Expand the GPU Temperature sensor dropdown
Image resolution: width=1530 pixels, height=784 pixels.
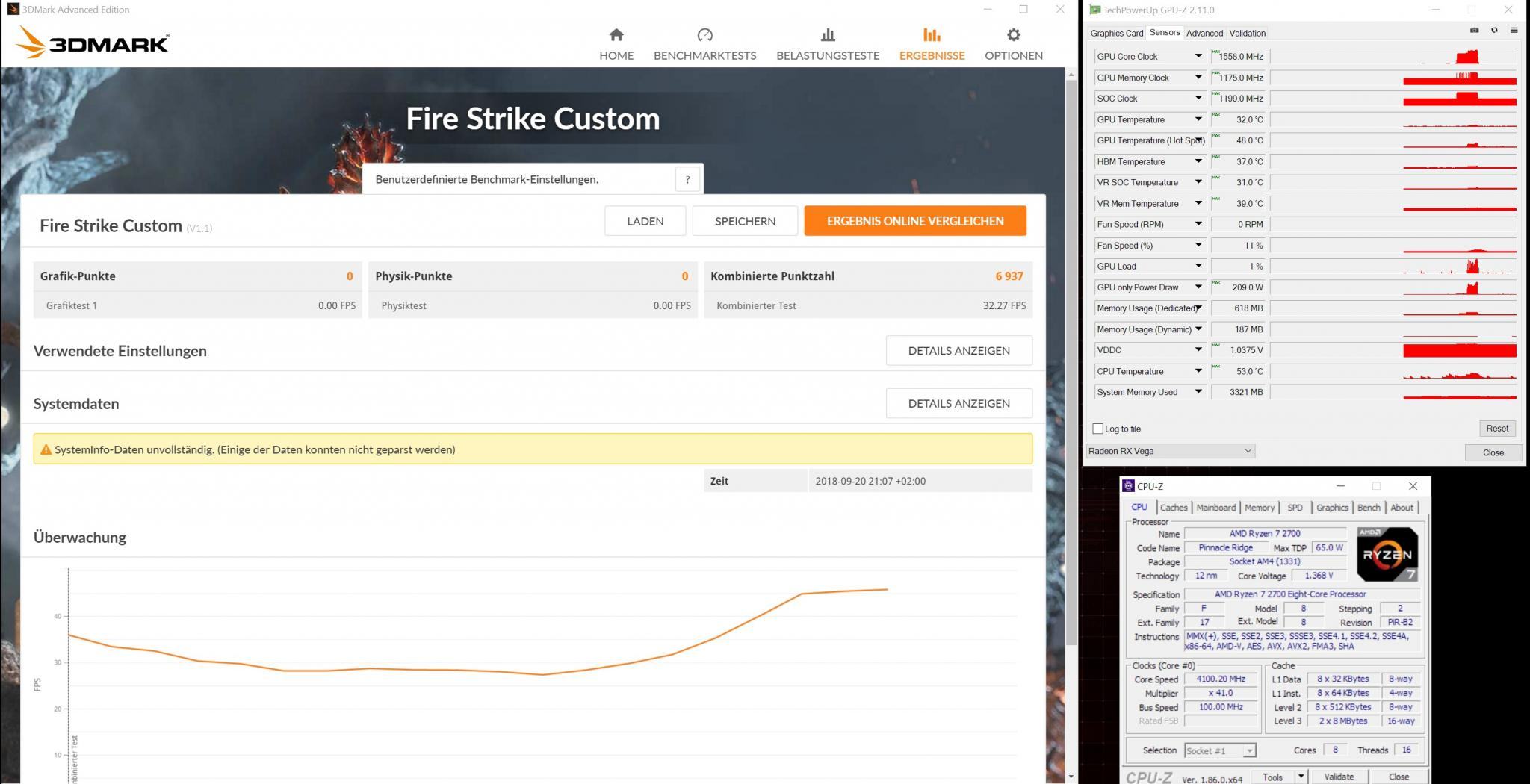[1198, 119]
